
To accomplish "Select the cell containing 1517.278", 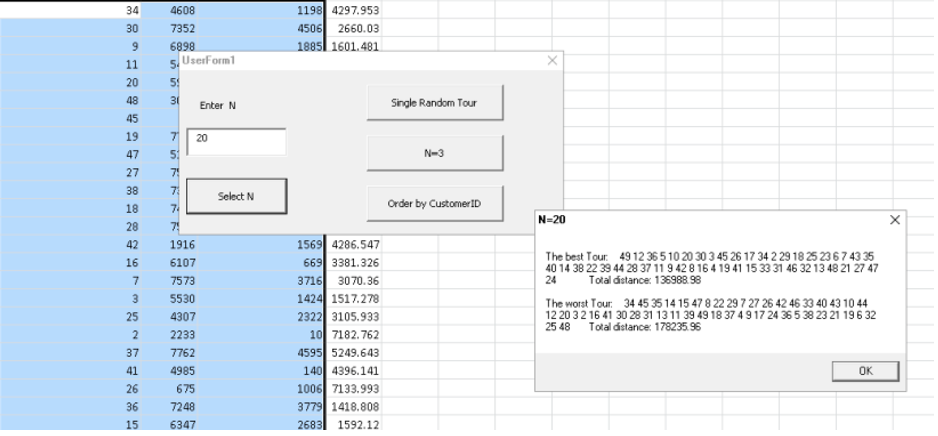I will (354, 298).
